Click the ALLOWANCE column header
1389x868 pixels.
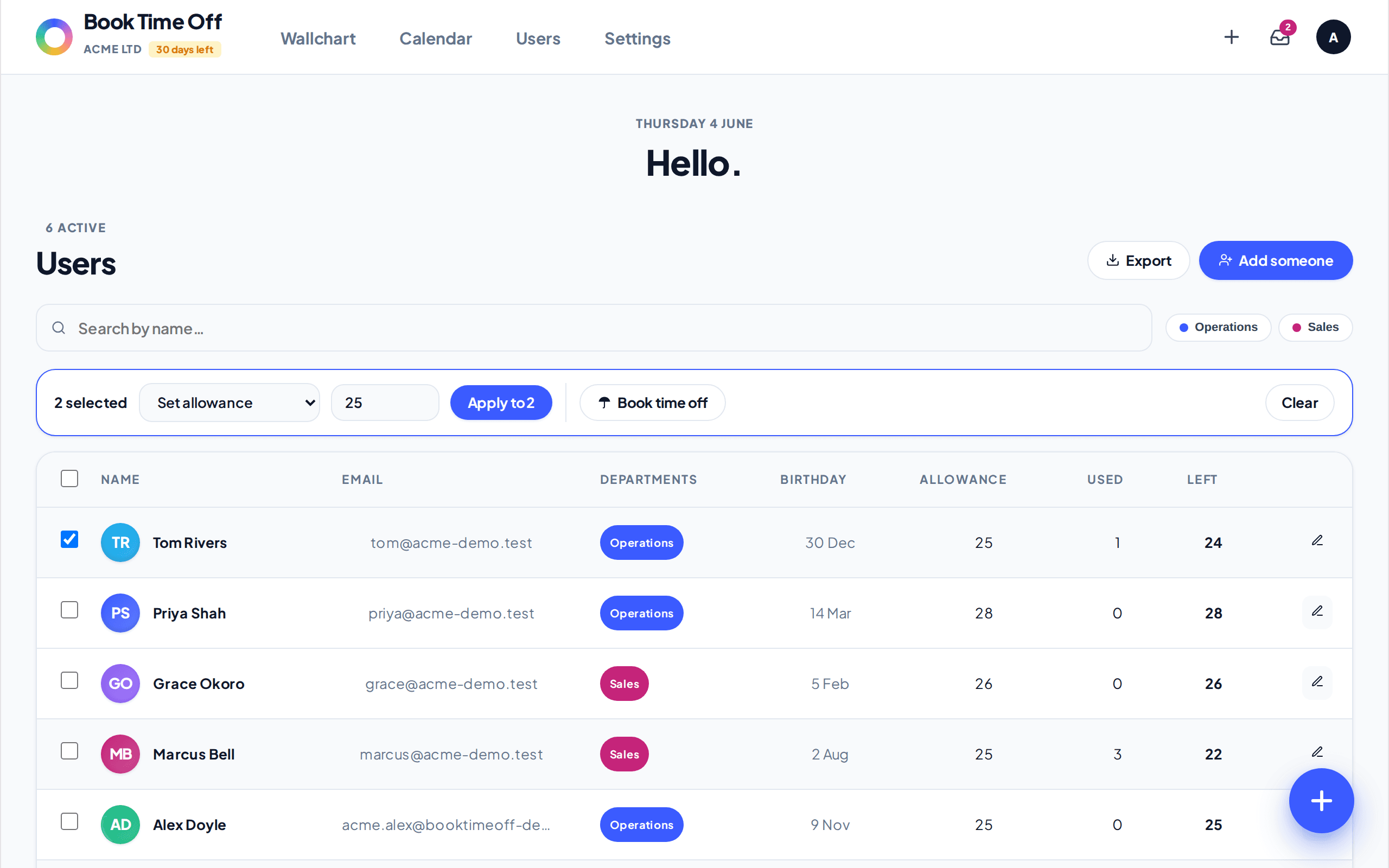click(x=963, y=480)
